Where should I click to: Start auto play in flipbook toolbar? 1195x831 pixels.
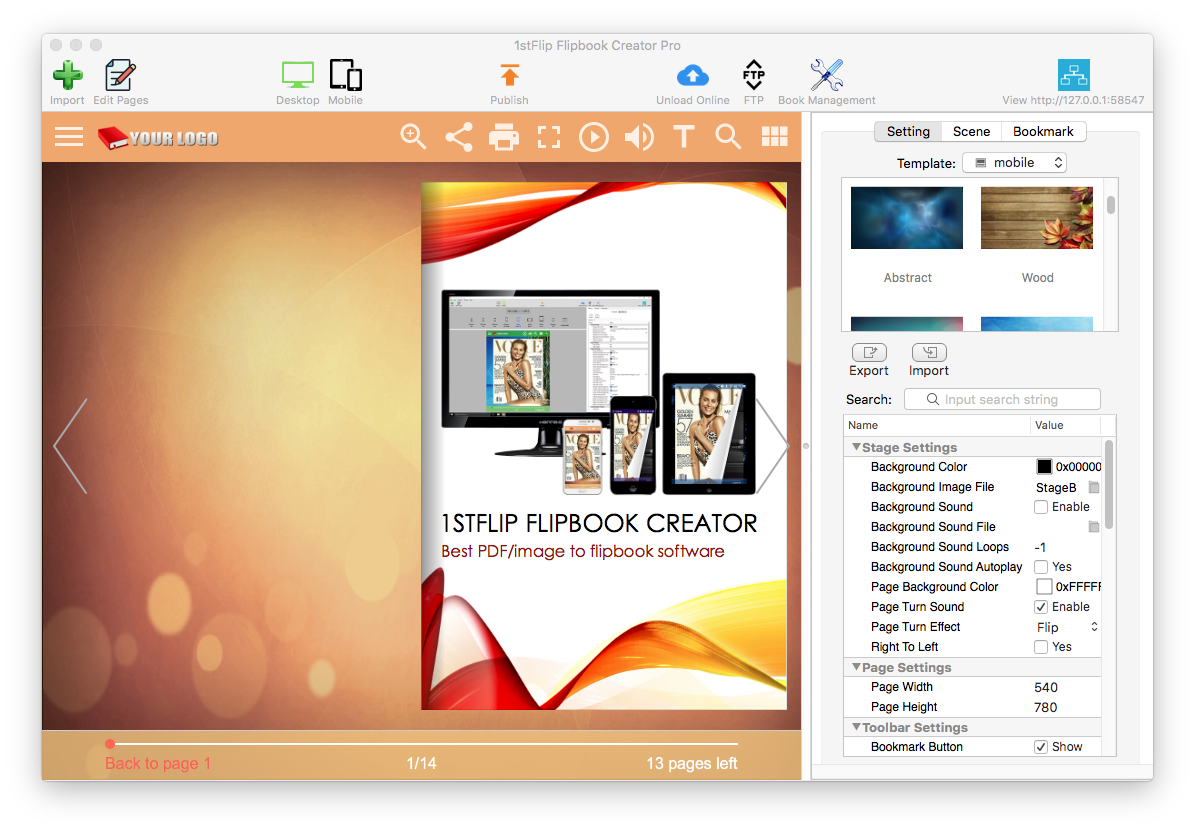click(594, 137)
